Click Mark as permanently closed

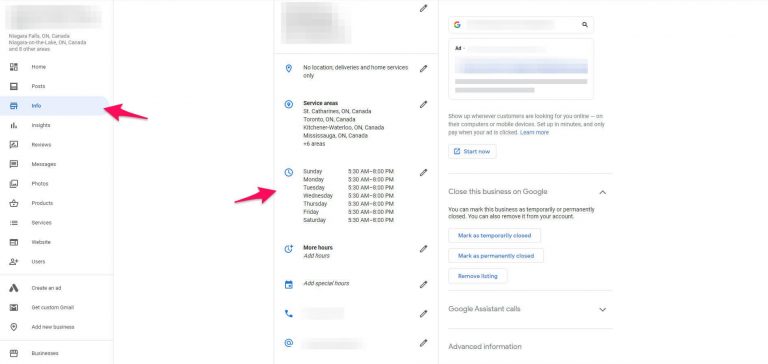point(496,256)
